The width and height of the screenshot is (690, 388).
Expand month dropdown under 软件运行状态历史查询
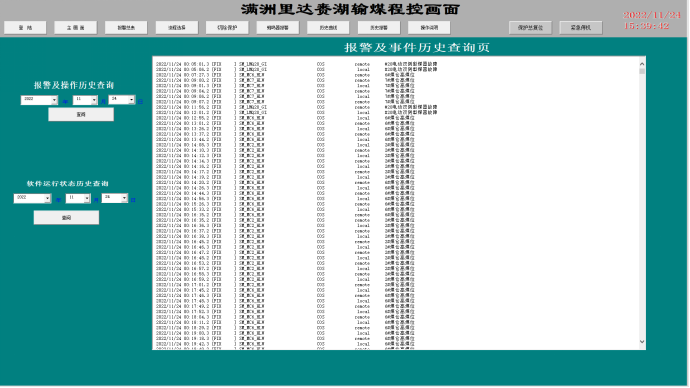[87, 199]
